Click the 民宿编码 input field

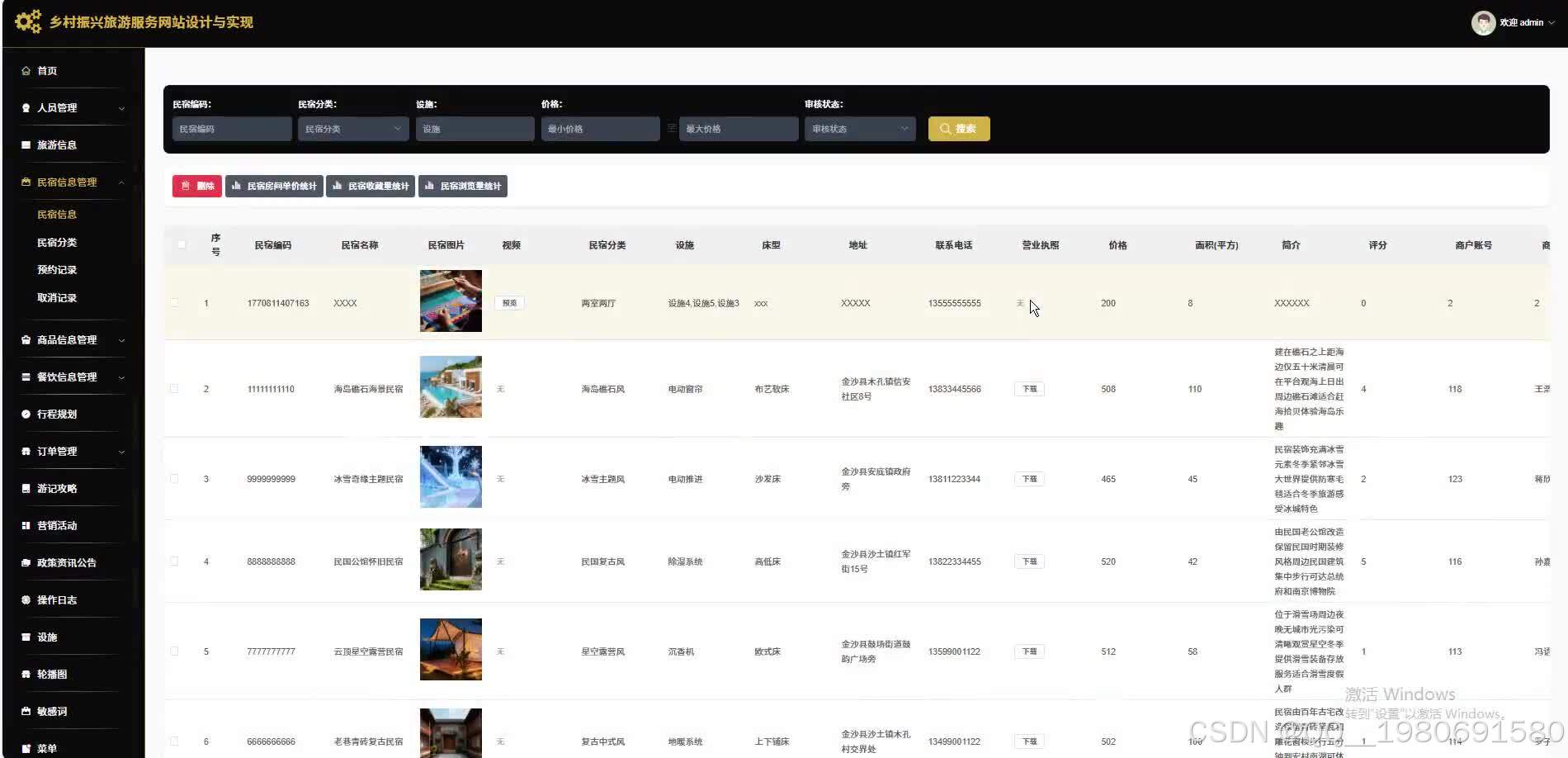click(x=232, y=129)
